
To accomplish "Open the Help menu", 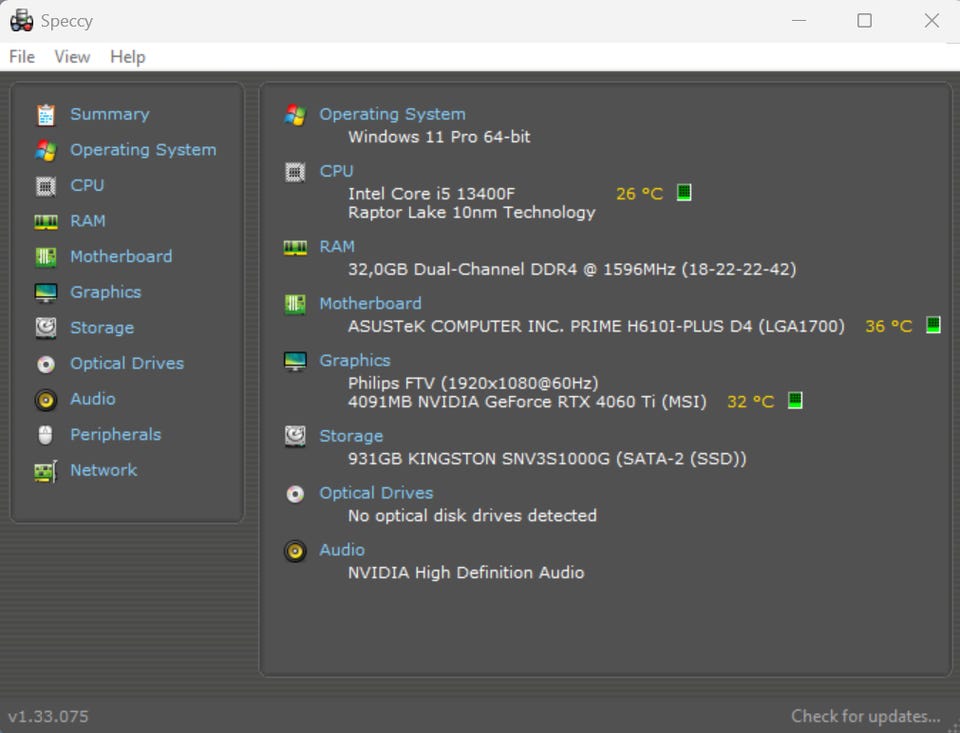I will [128, 57].
